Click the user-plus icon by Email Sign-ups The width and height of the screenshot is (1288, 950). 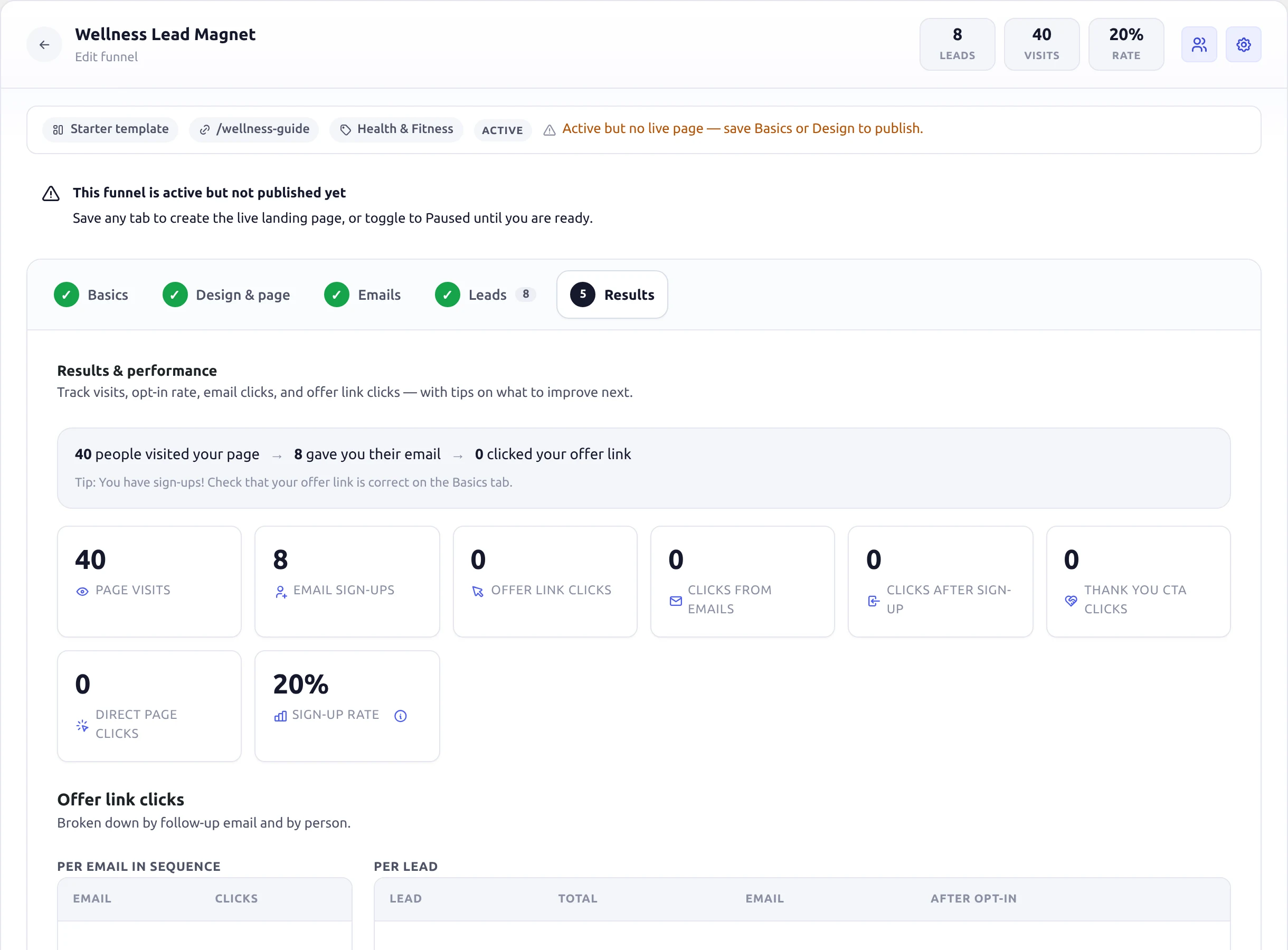281,592
